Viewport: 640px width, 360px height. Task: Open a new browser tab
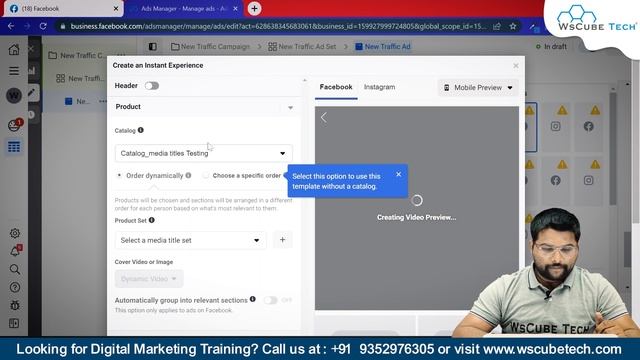tap(254, 9)
